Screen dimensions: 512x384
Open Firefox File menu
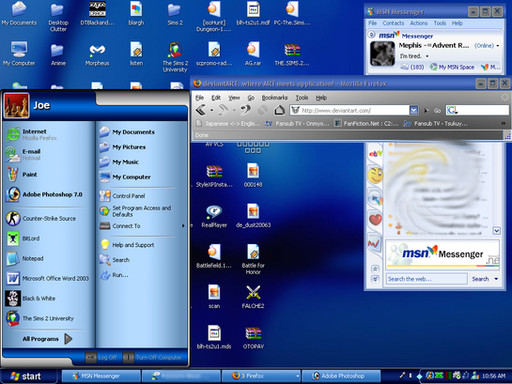[x=199, y=98]
